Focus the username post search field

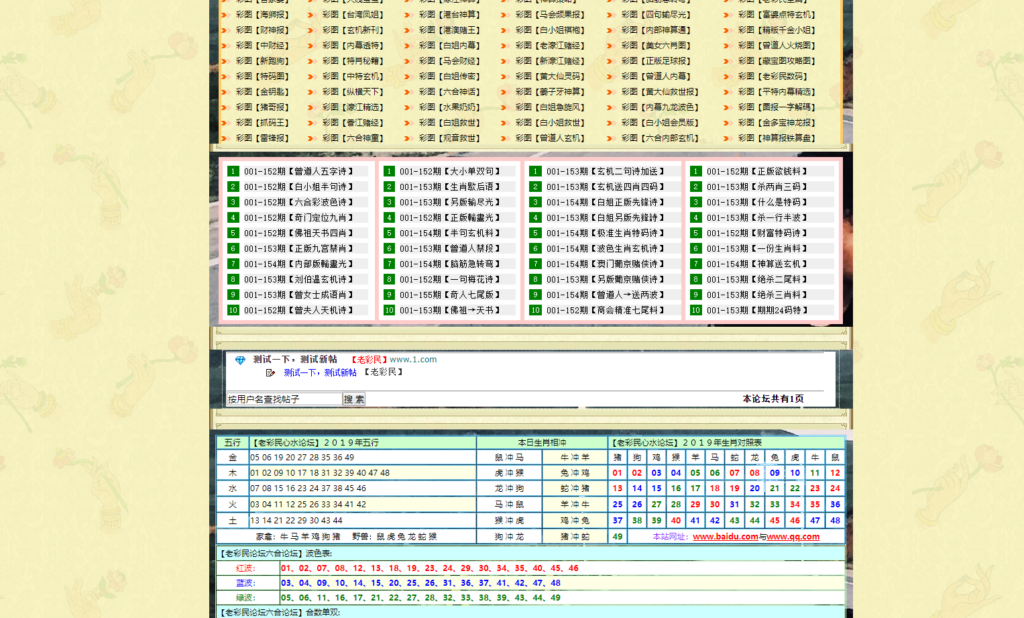pos(284,399)
